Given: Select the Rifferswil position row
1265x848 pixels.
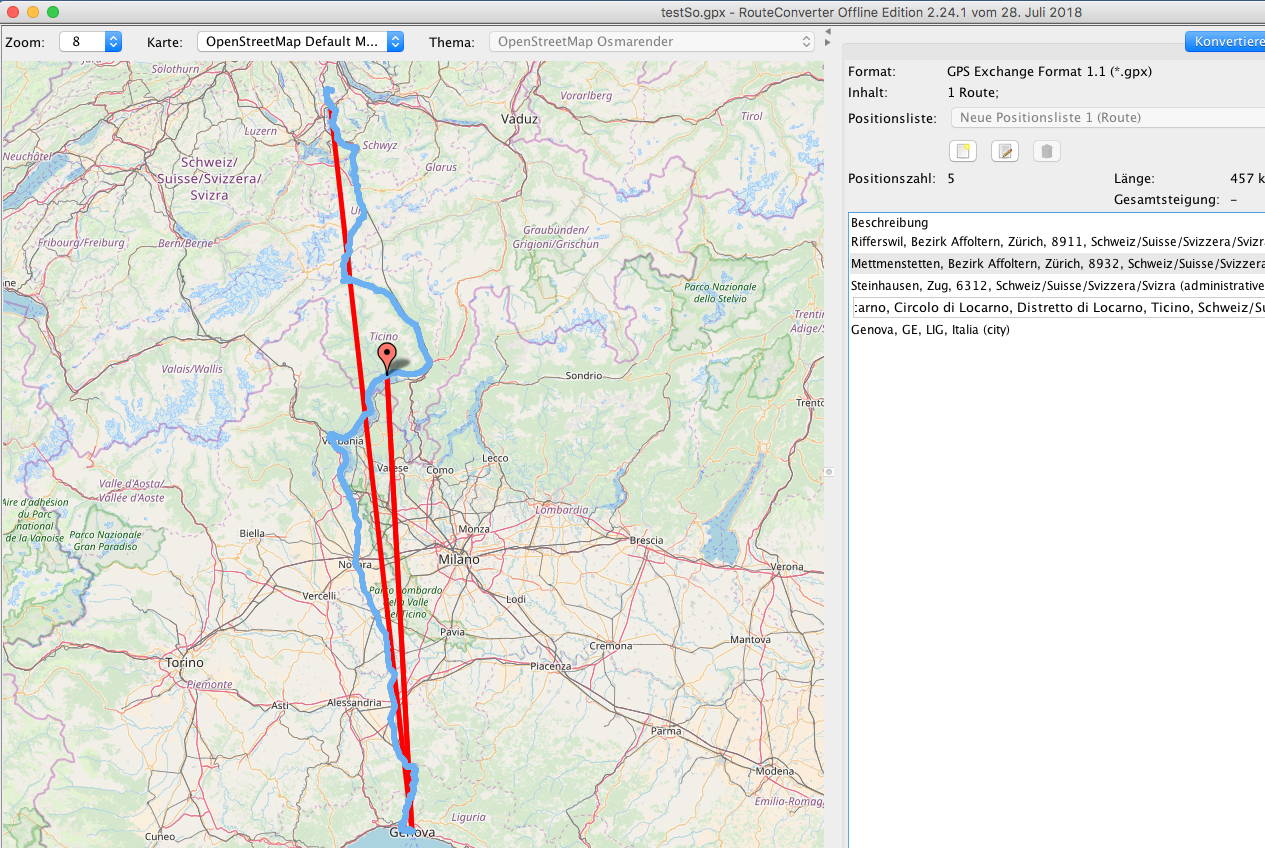Looking at the screenshot, I should tap(1056, 242).
